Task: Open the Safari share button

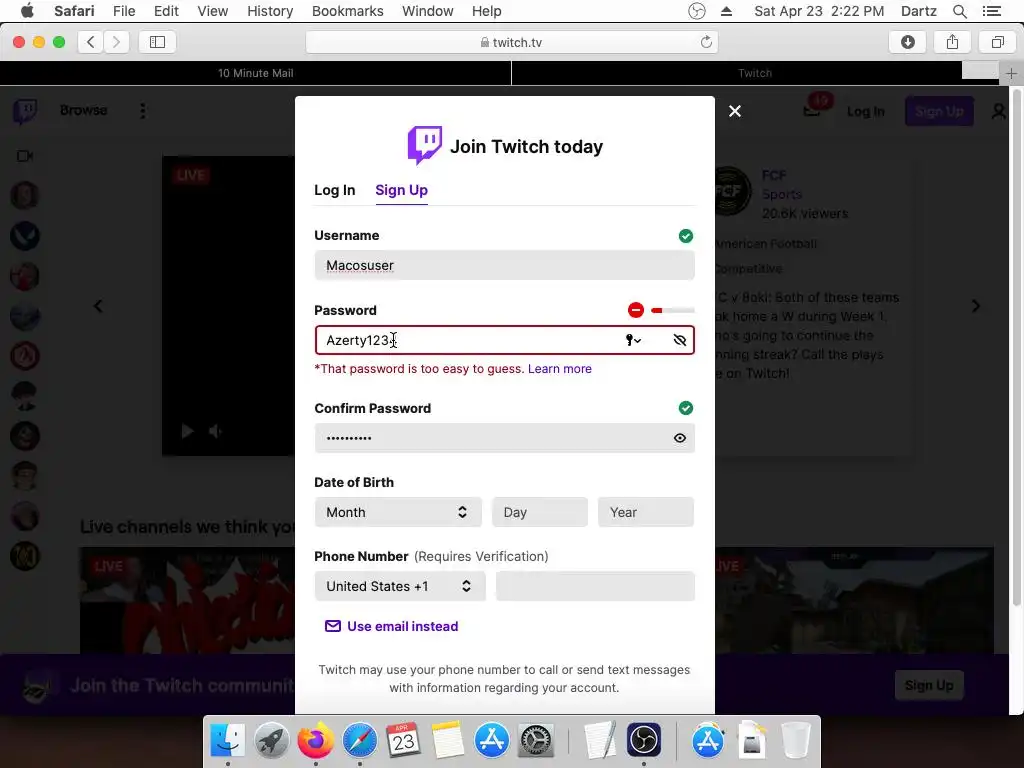Action: point(952,42)
